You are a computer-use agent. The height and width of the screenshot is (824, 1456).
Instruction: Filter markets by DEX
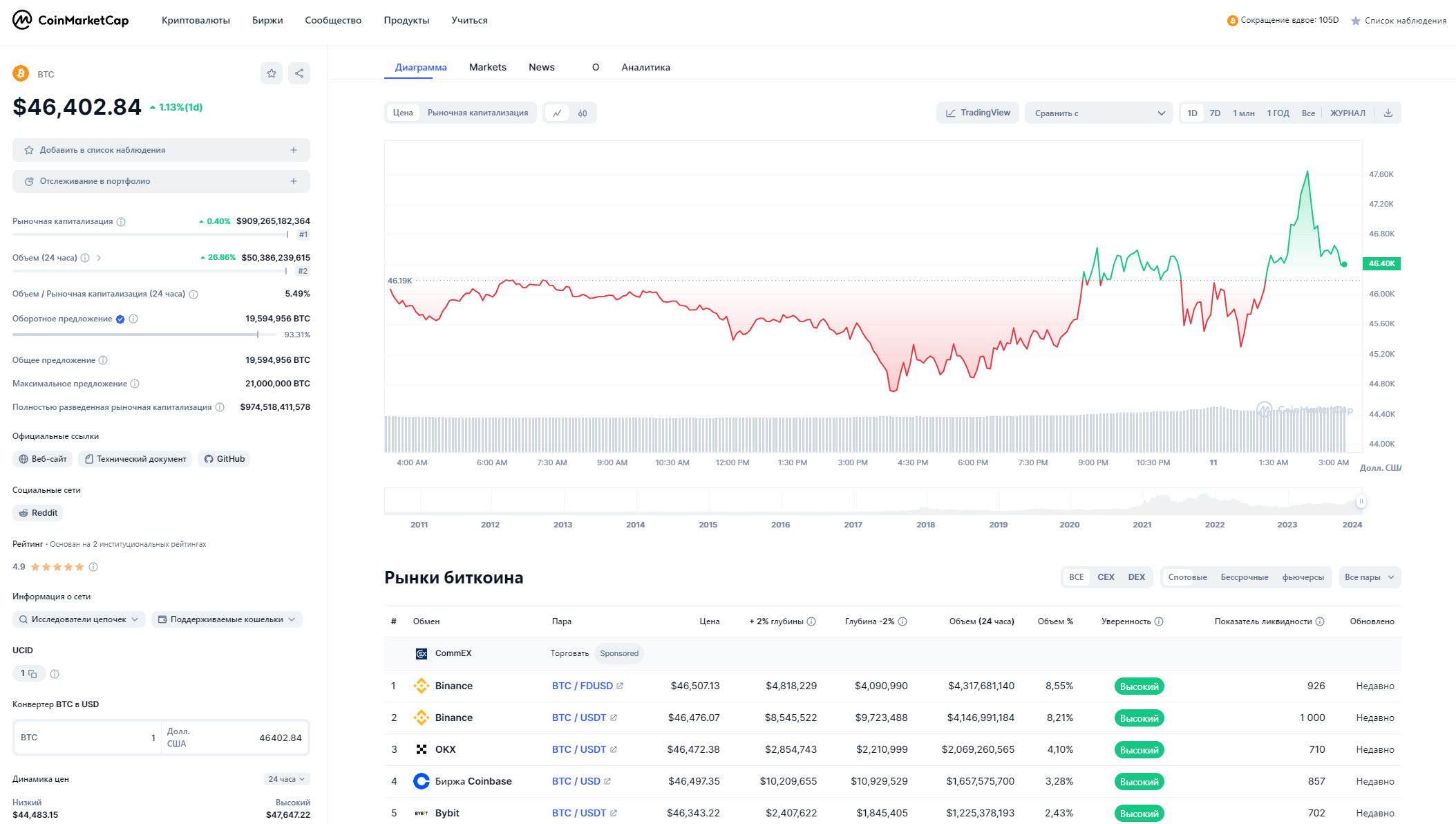(x=1137, y=577)
